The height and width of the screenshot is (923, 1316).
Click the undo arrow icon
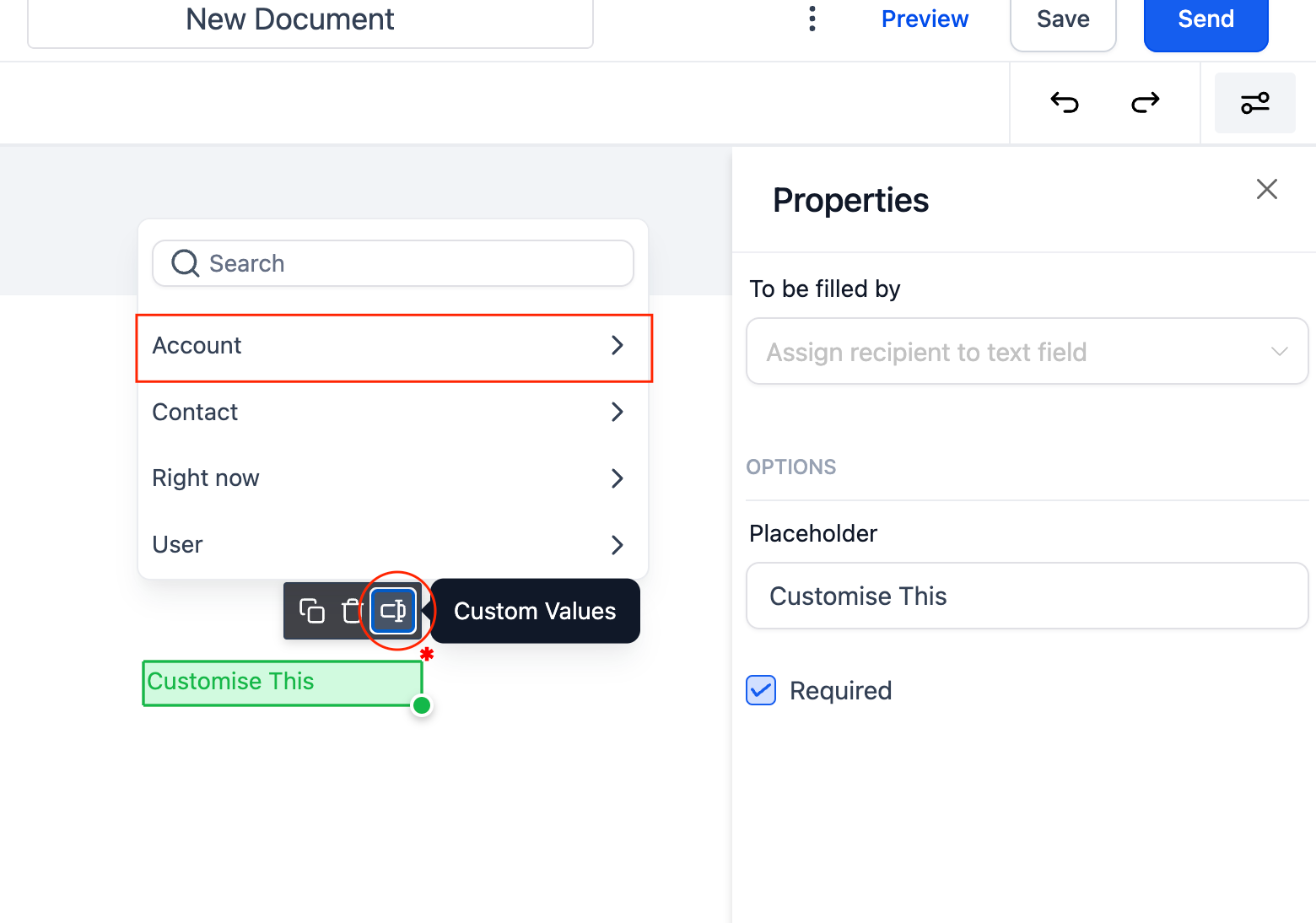click(1065, 103)
